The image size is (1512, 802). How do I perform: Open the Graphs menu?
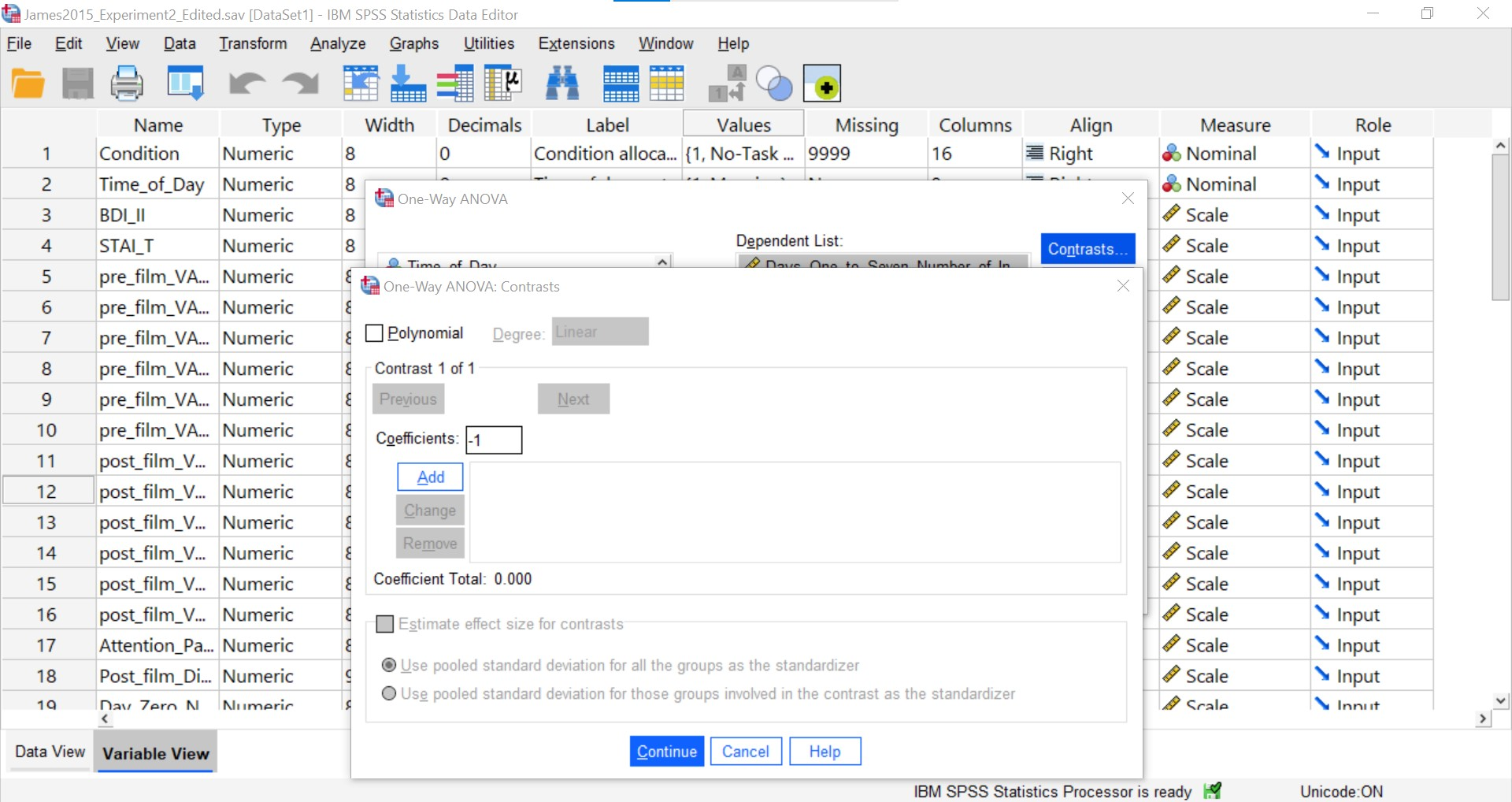click(x=414, y=43)
